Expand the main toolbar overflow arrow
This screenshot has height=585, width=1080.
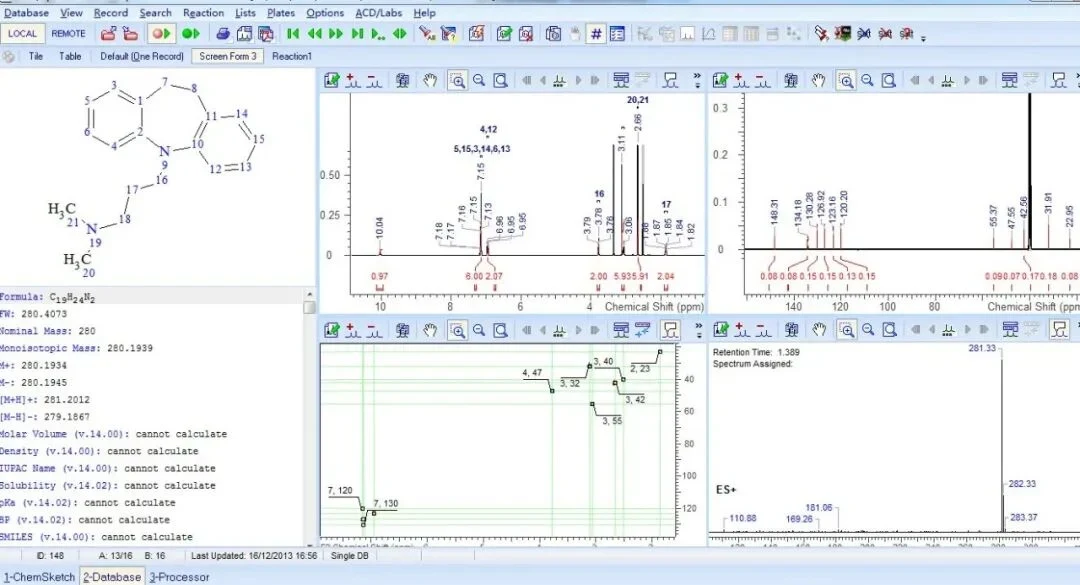coord(923,37)
